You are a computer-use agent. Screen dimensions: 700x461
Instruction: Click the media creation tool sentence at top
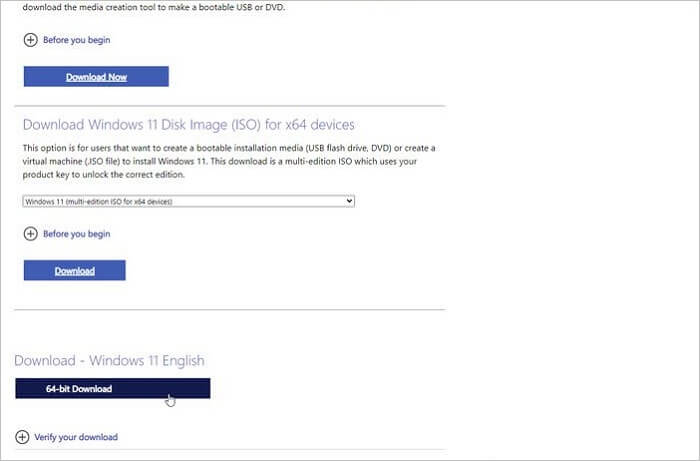(154, 7)
